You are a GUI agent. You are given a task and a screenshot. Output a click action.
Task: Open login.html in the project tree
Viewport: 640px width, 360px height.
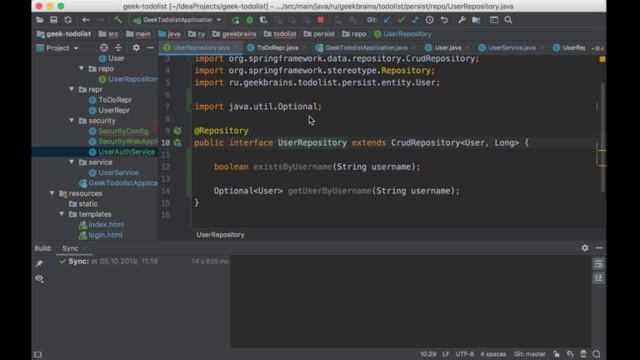(105, 235)
